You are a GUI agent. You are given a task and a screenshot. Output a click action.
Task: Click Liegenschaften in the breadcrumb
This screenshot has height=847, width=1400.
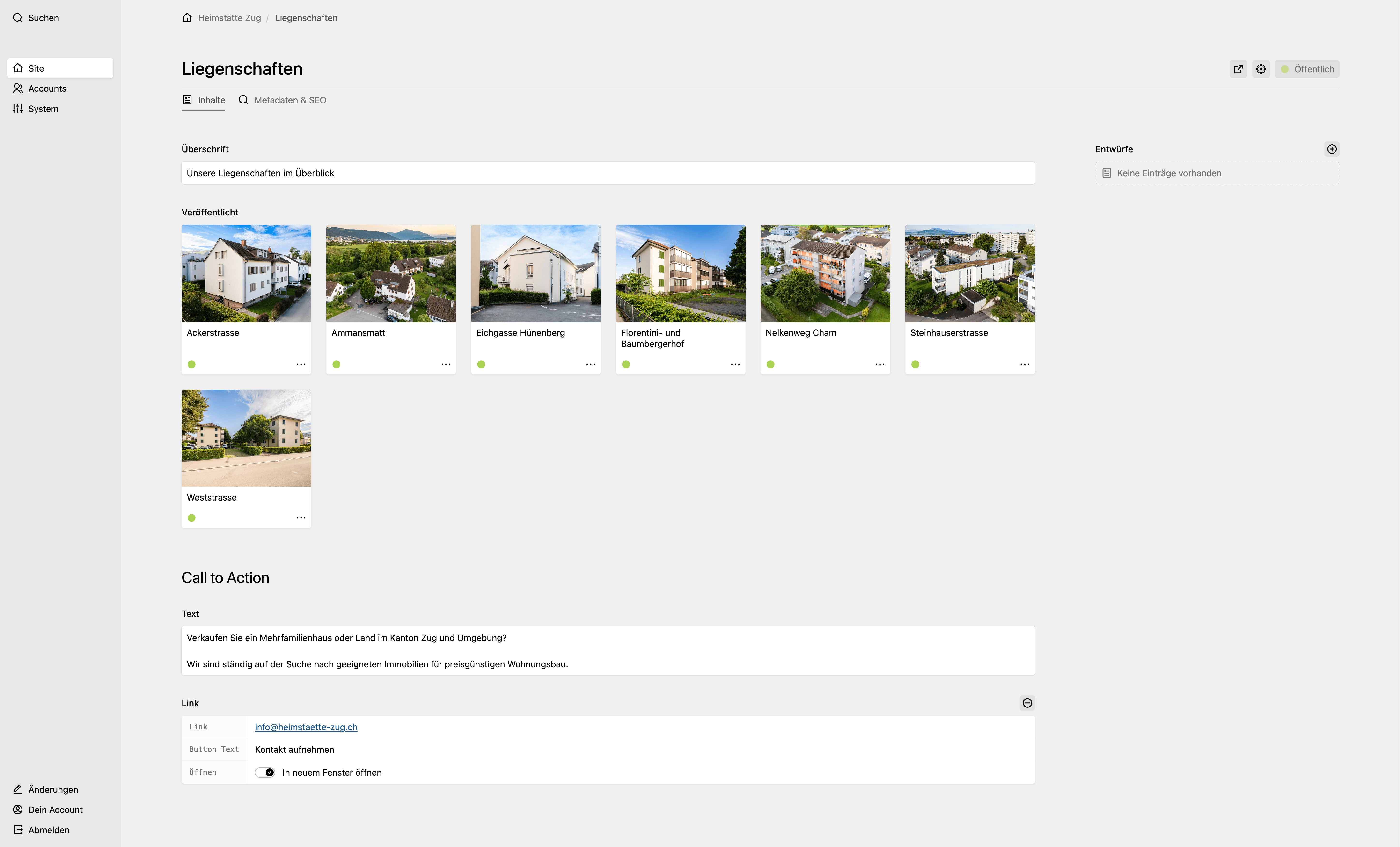click(x=306, y=18)
